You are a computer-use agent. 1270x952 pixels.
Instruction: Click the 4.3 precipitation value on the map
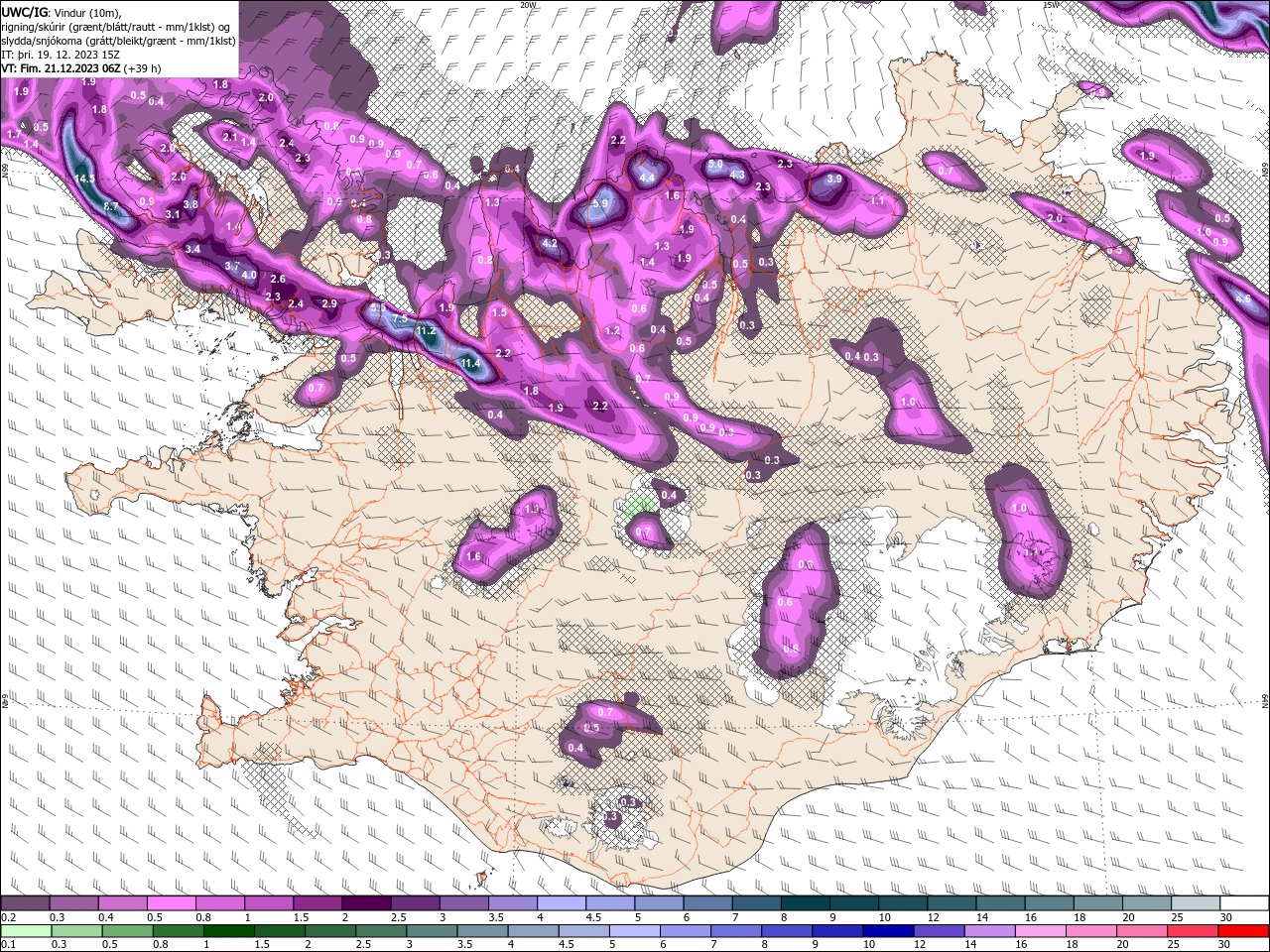[x=737, y=176]
